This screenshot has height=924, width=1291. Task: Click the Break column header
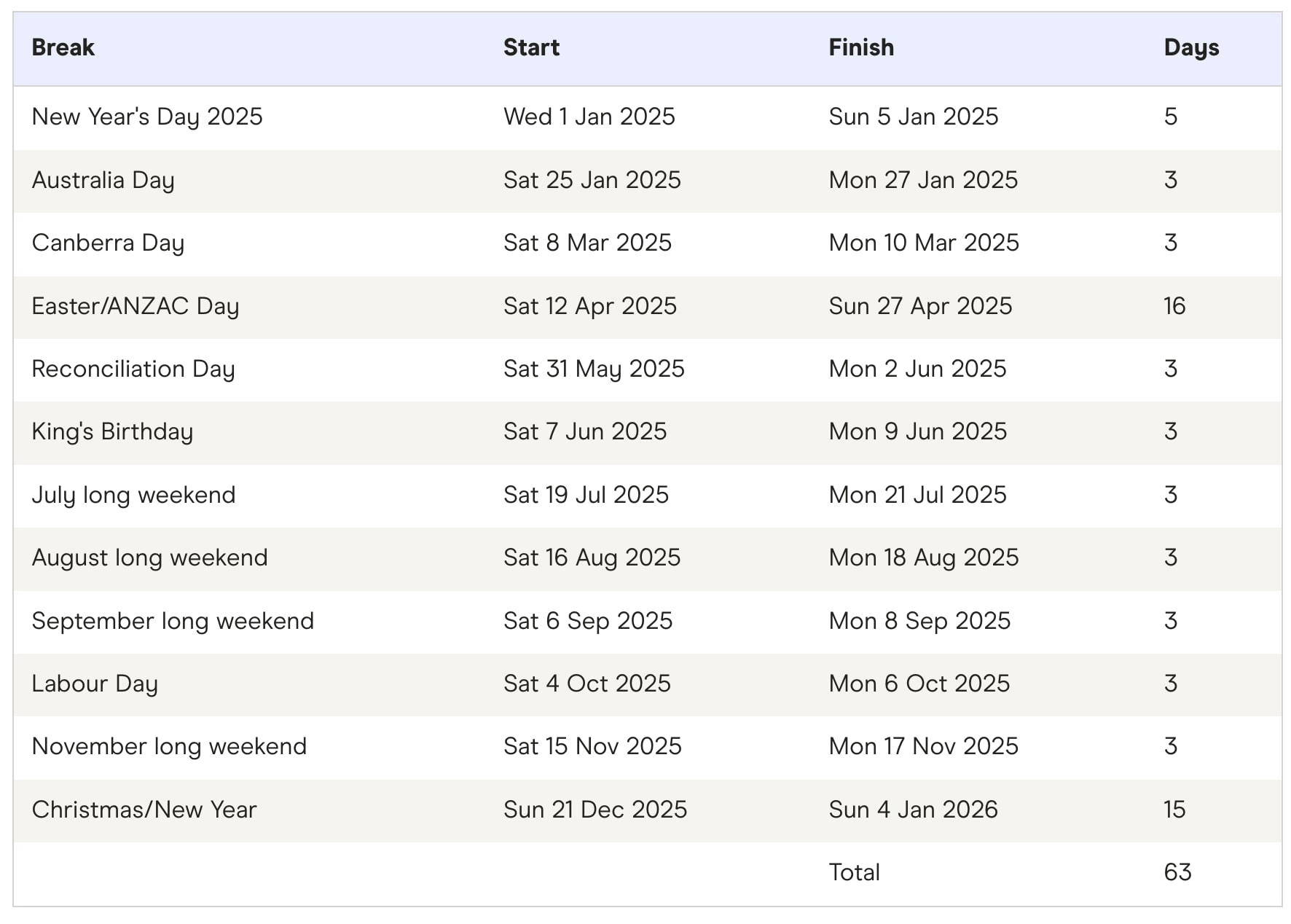(x=63, y=47)
